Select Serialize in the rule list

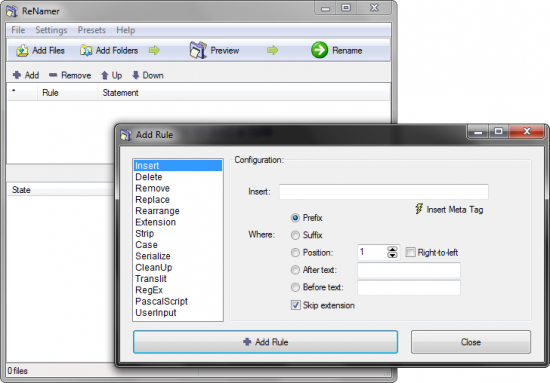coord(178,256)
